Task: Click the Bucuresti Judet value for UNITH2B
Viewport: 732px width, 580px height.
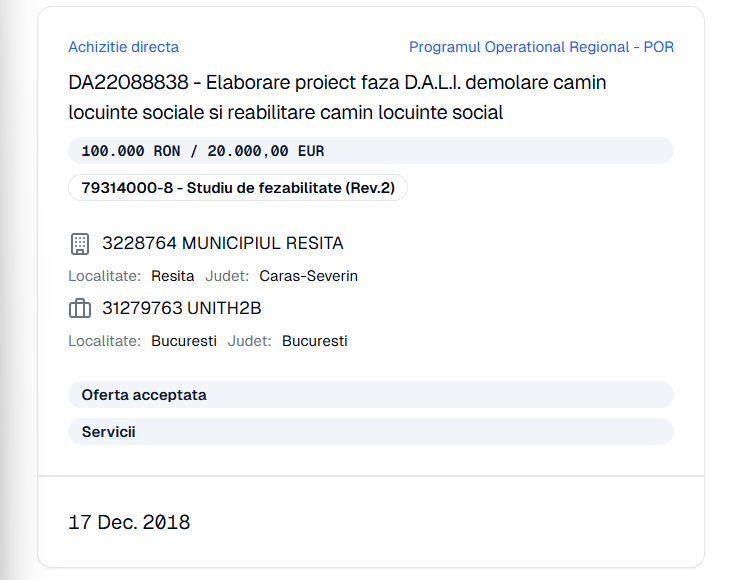Action: click(x=315, y=341)
